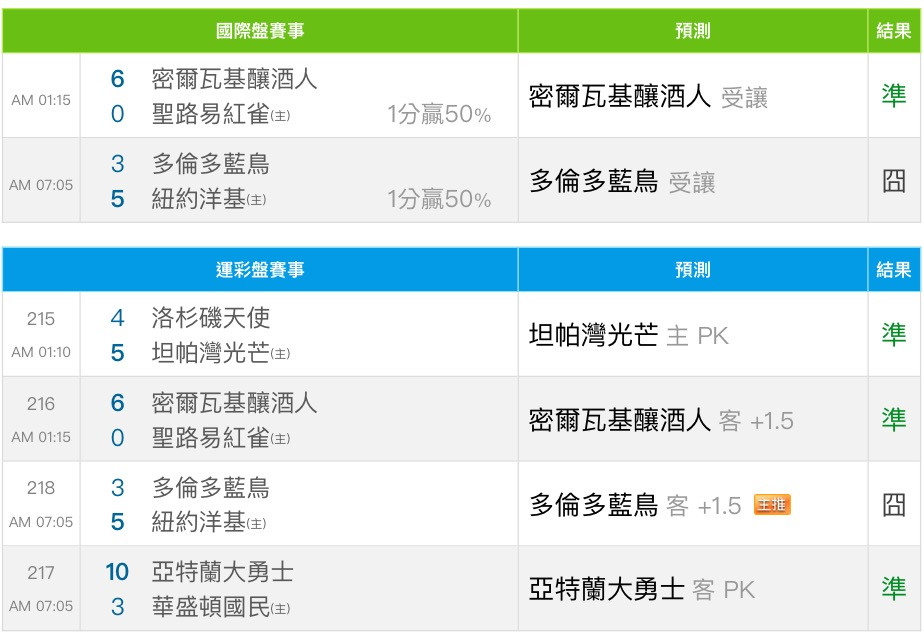Click the score 10 for 亞特蘭大勇士

tap(117, 572)
